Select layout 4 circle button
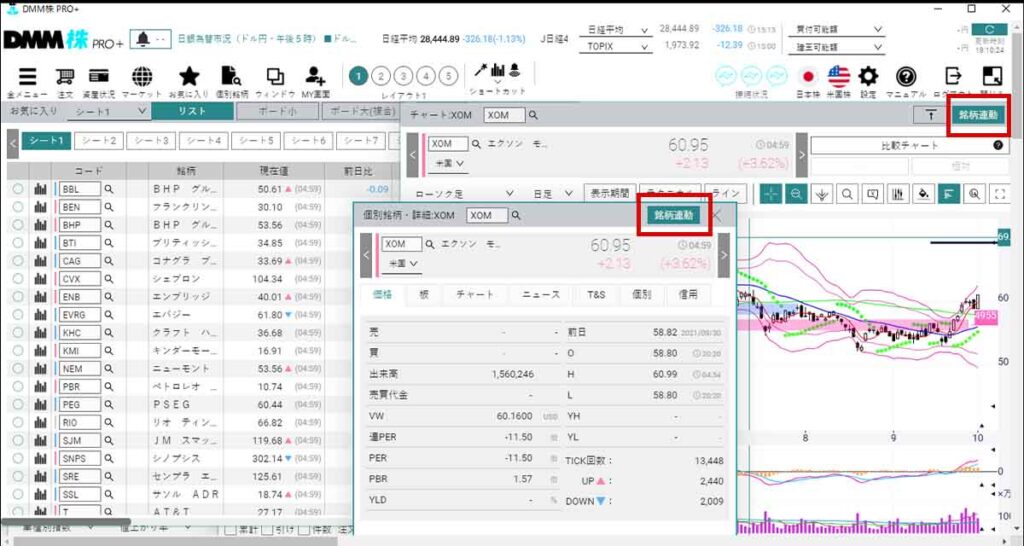 click(x=426, y=76)
